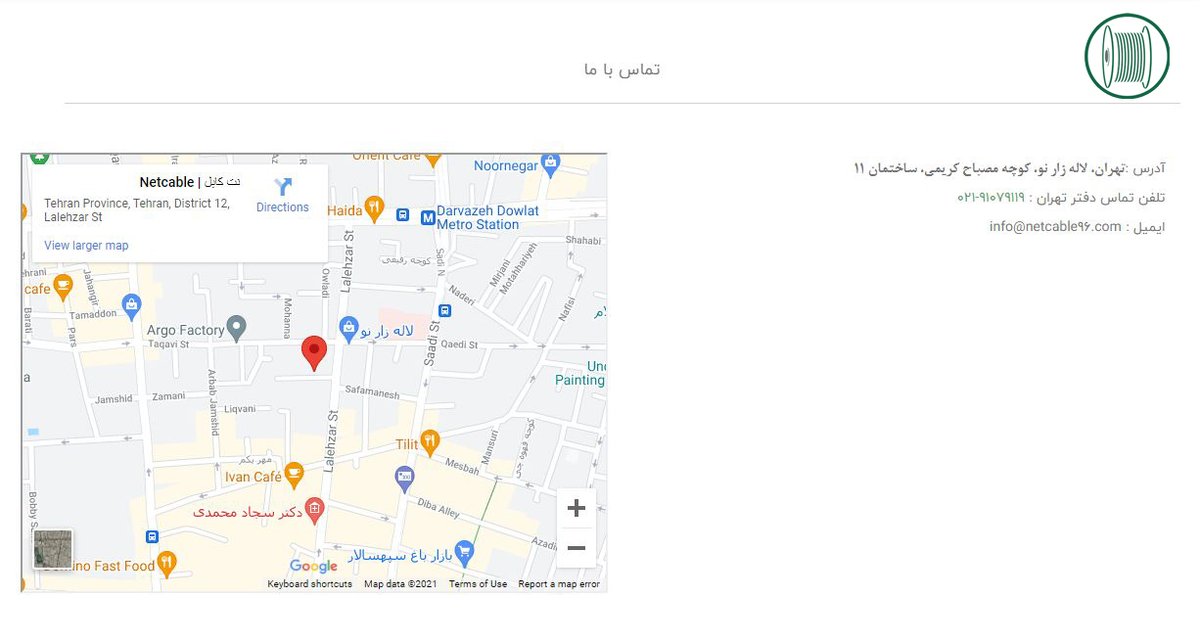This screenshot has height=643, width=1200.
Task: Click the green cable spool site logo
Action: (x=1127, y=56)
